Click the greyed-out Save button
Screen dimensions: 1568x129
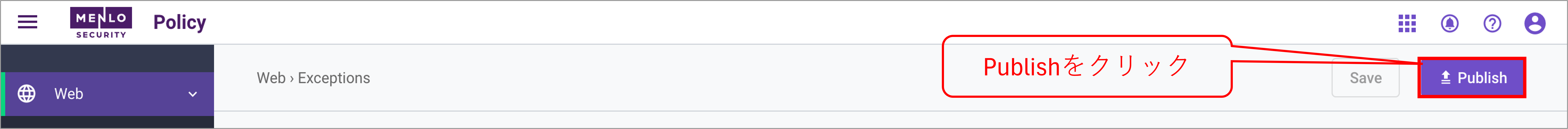point(1365,78)
